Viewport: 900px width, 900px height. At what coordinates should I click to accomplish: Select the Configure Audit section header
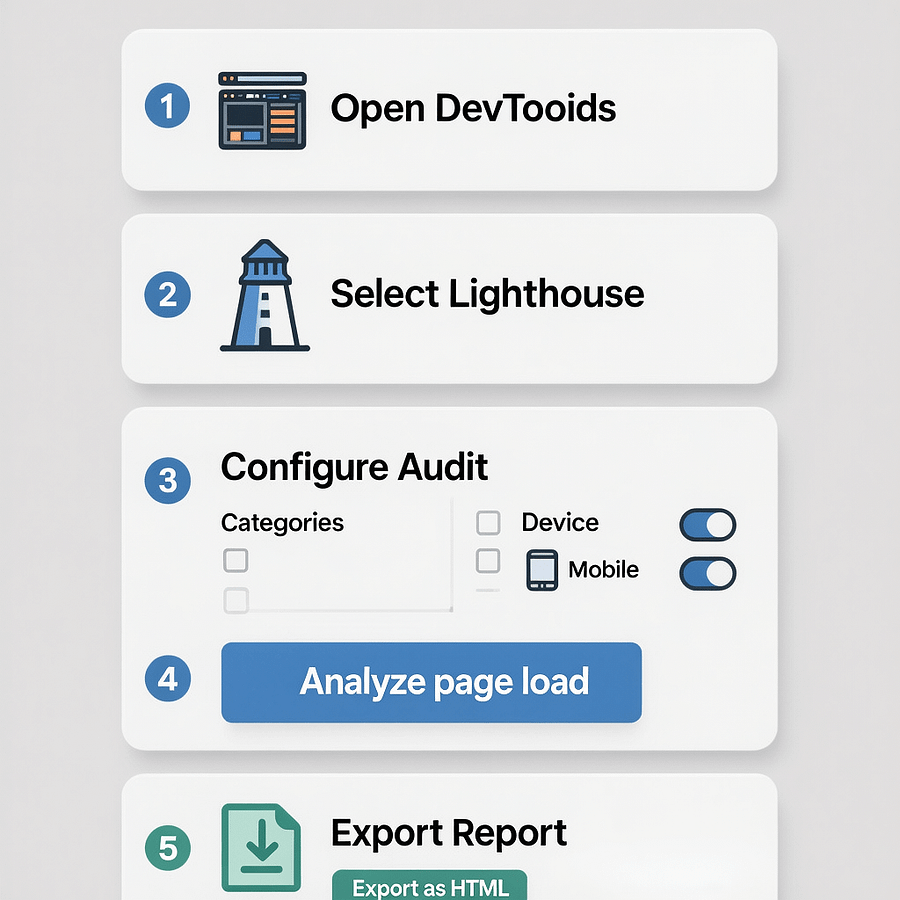353,467
